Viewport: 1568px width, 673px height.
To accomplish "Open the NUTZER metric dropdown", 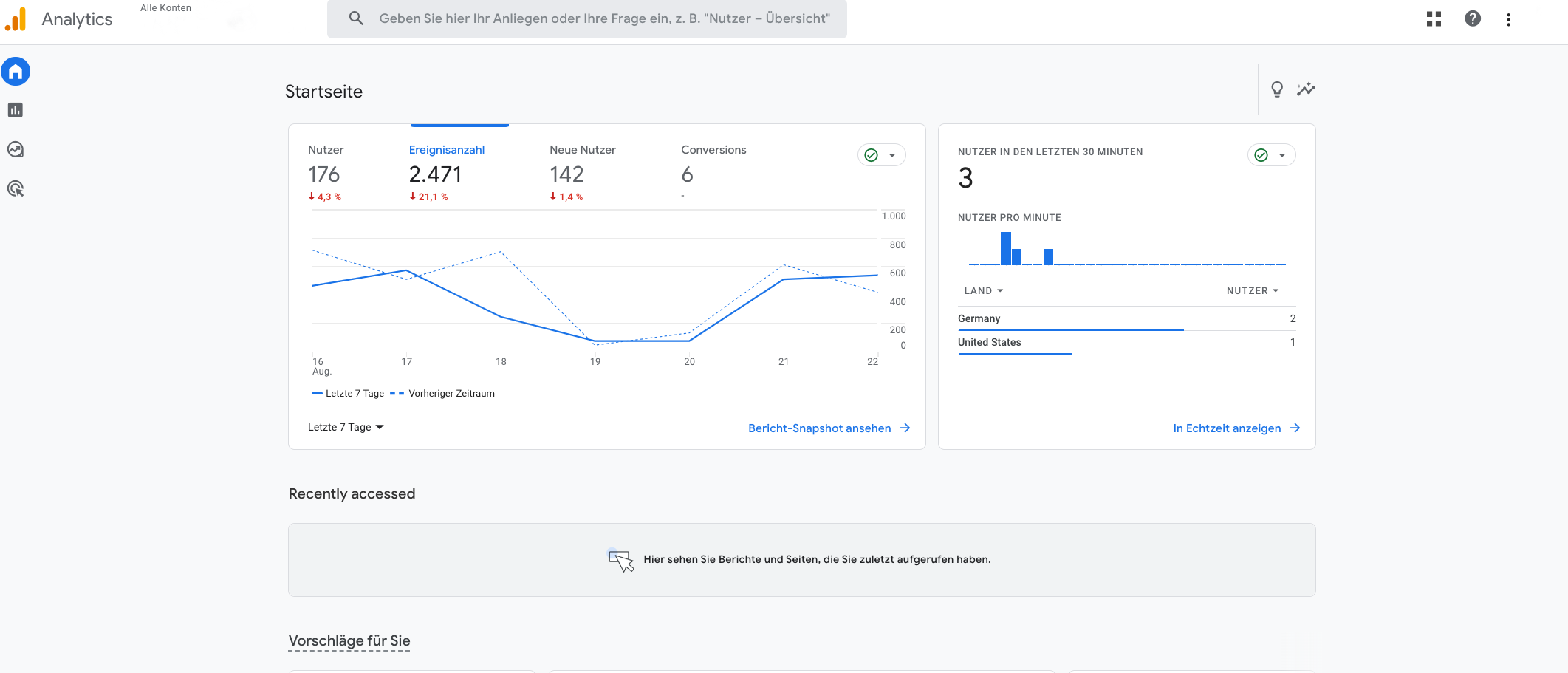I will [x=1253, y=291].
